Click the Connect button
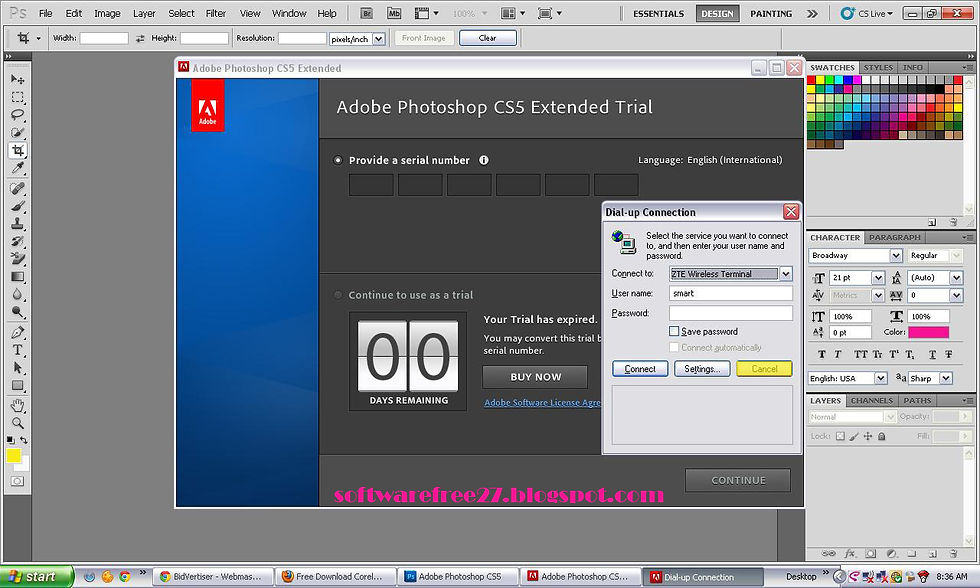Screen dimensions: 980x588 [x=640, y=369]
